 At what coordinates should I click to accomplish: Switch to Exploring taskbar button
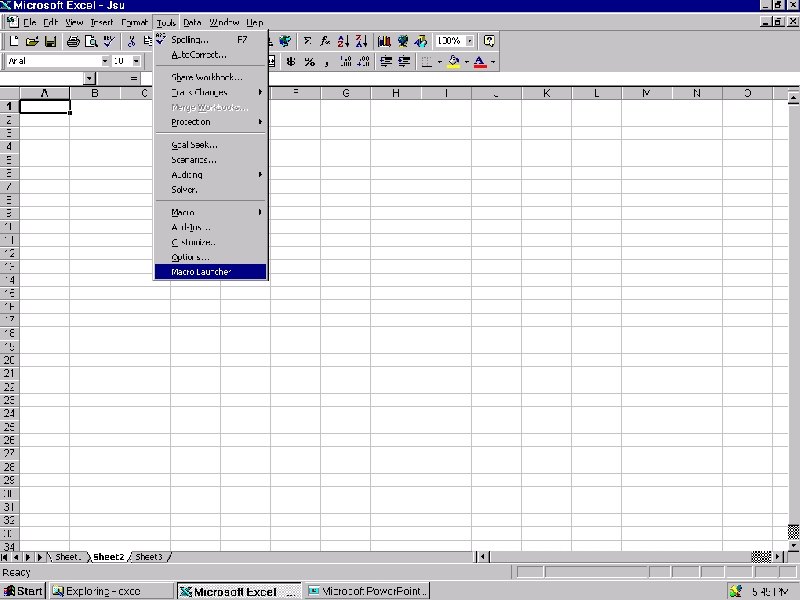click(x=112, y=591)
